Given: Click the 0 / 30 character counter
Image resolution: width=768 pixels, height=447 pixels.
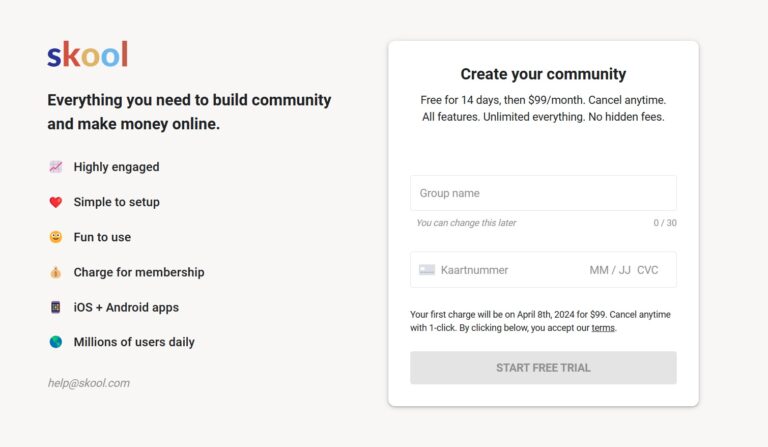Looking at the screenshot, I should coord(665,223).
